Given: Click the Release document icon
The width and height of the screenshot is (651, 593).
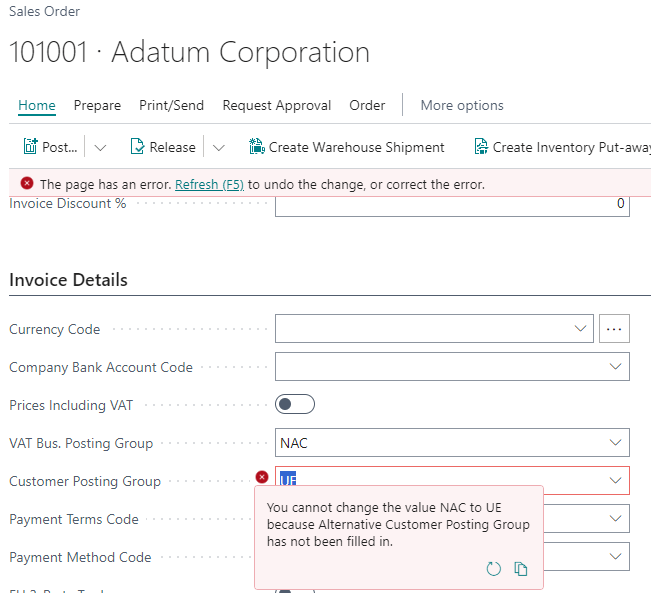Looking at the screenshot, I should (x=138, y=147).
